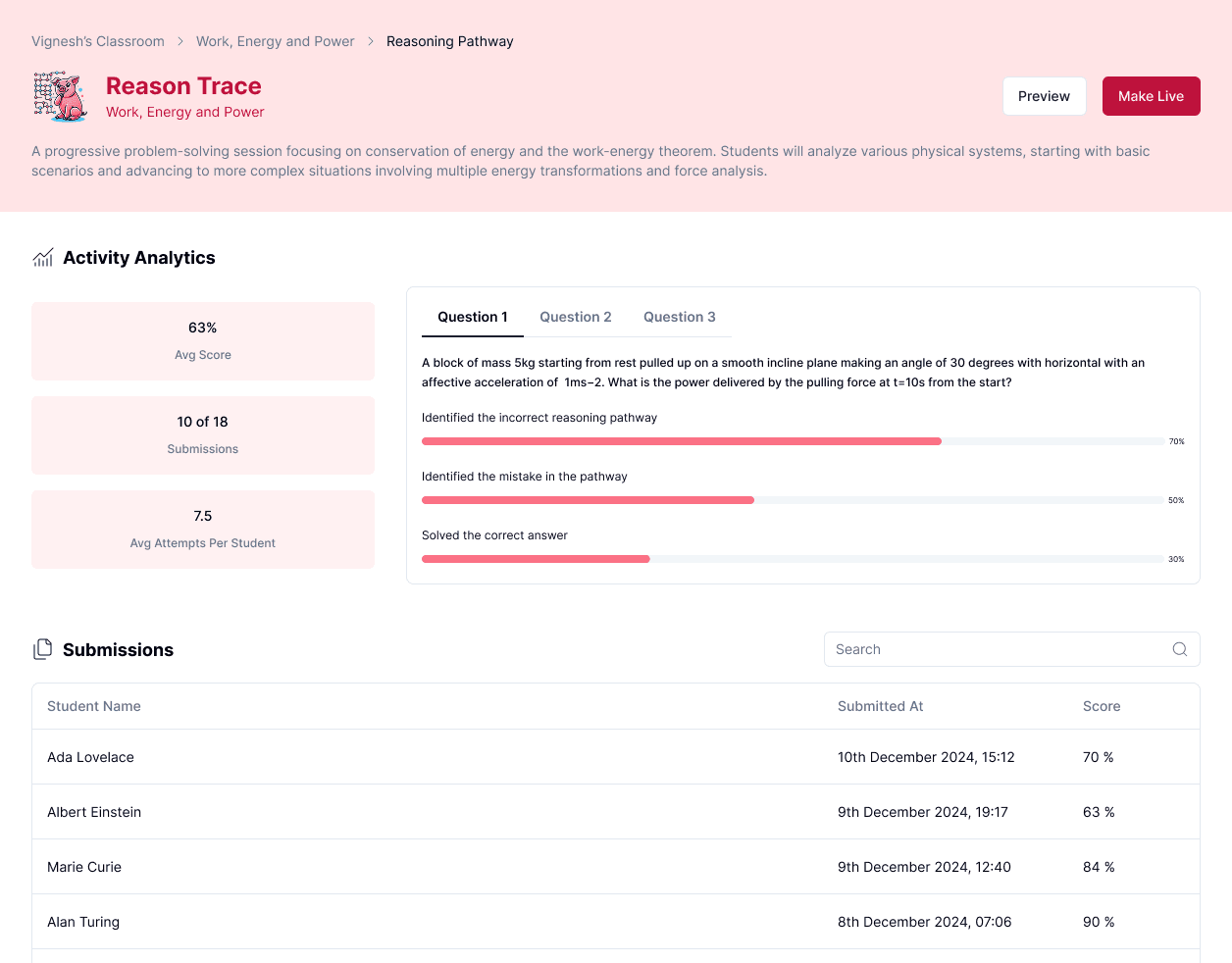Viewport: 1232px width, 963px height.
Task: Click chevron before Reasoning Pathway breadcrumb
Action: 371,41
